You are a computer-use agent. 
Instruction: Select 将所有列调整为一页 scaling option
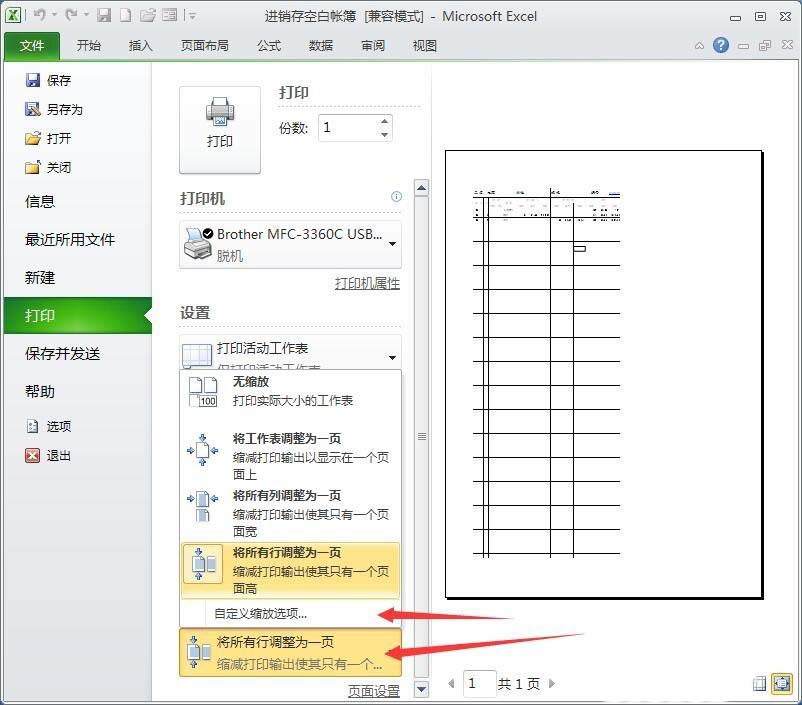coord(291,513)
